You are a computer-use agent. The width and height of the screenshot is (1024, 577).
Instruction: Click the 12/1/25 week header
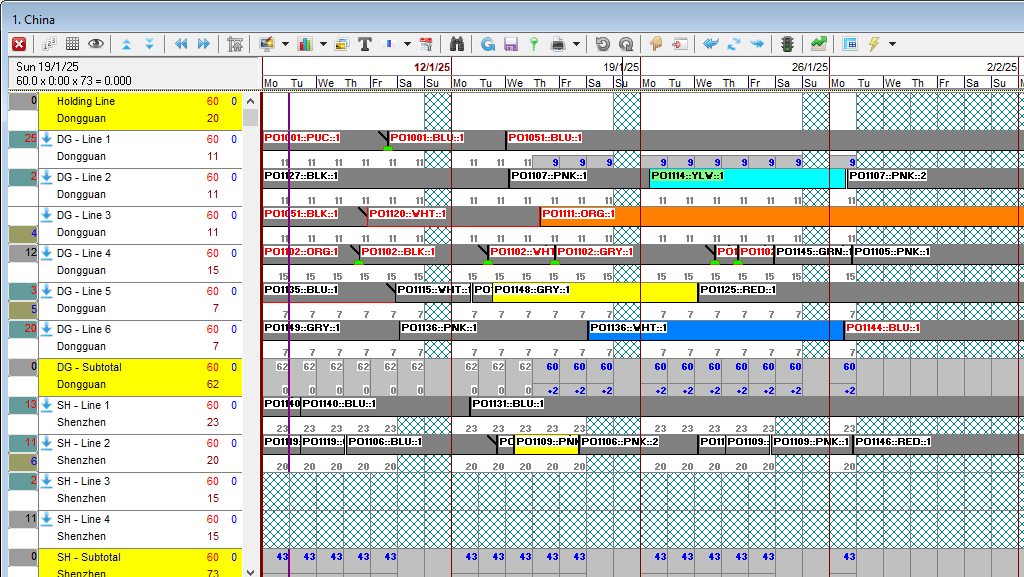point(432,67)
